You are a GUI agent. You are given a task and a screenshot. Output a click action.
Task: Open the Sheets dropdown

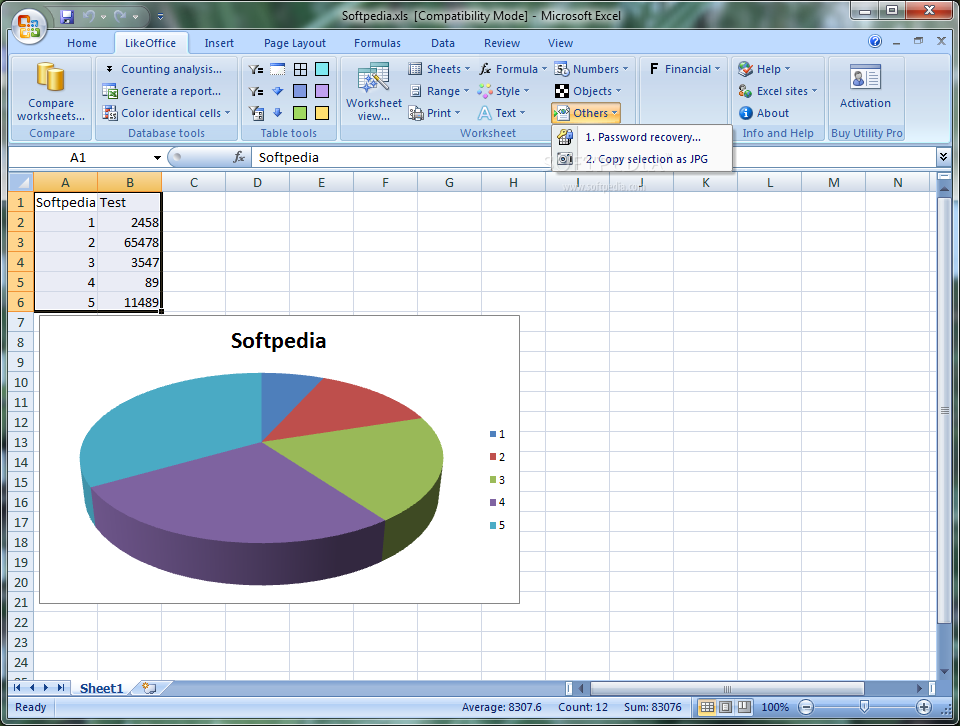[439, 69]
